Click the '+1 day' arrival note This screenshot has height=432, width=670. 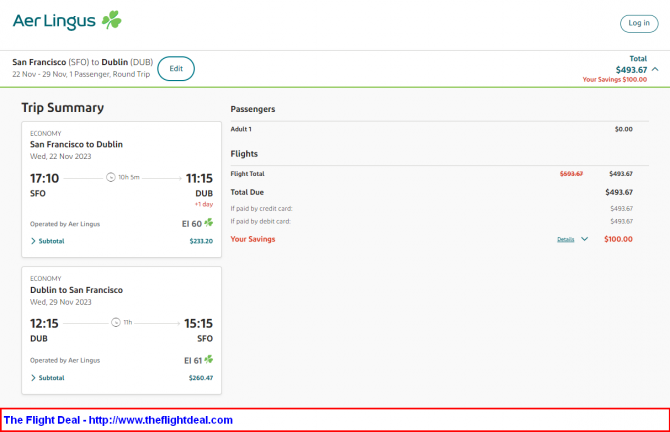click(x=204, y=204)
